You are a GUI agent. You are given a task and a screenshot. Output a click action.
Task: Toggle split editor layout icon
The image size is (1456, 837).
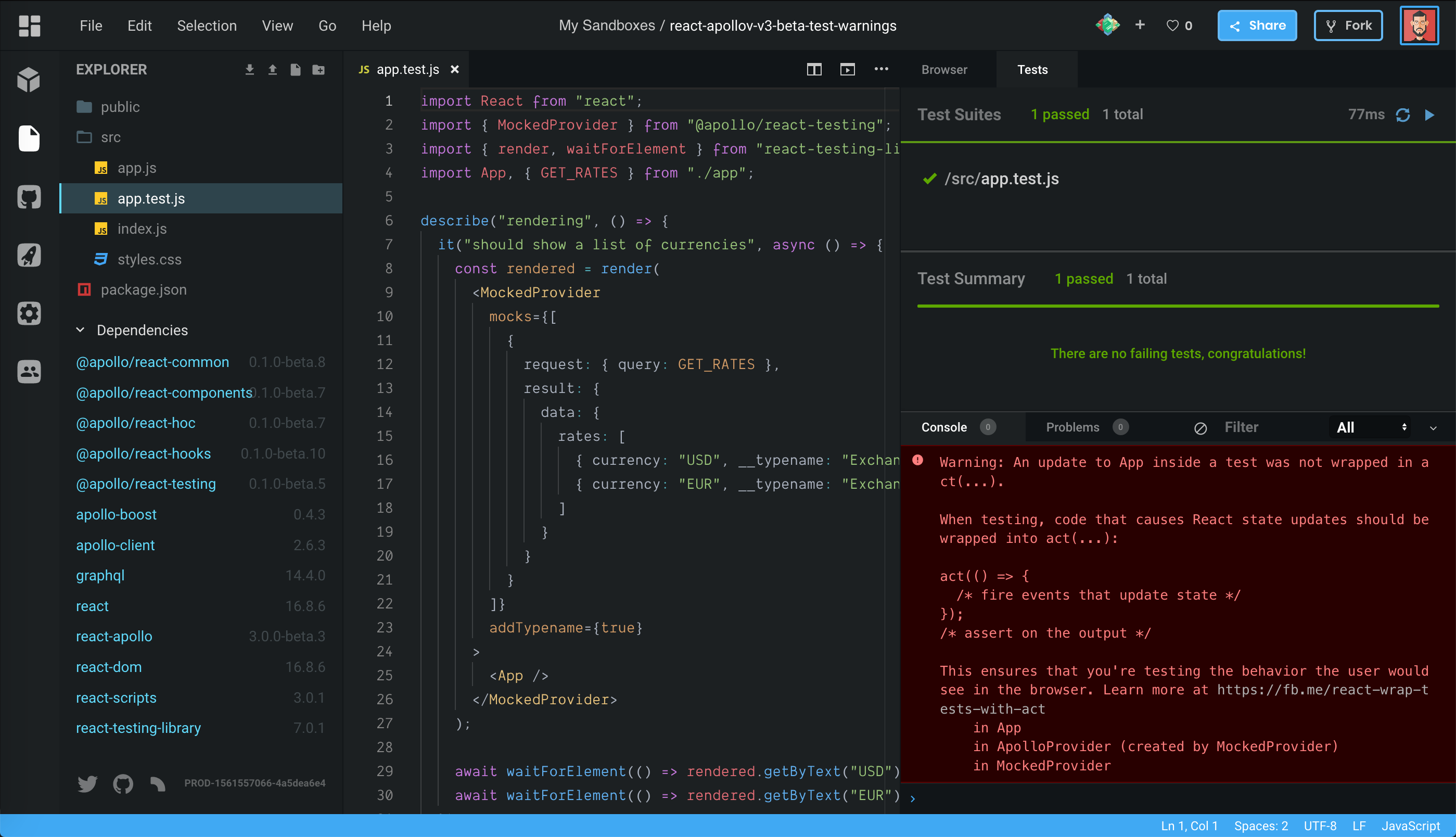click(814, 70)
